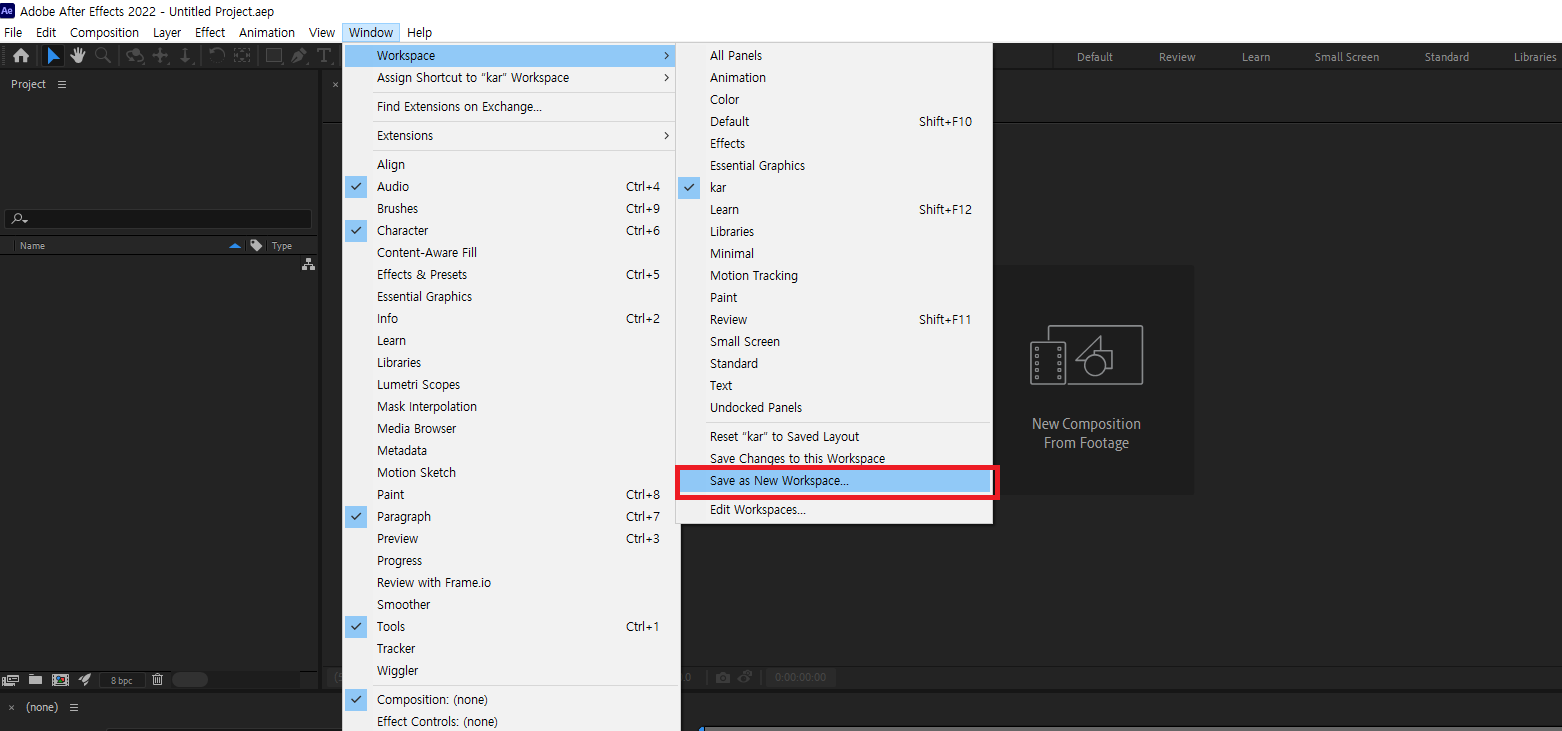Enable the Preview panel from Window menu

[510, 539]
